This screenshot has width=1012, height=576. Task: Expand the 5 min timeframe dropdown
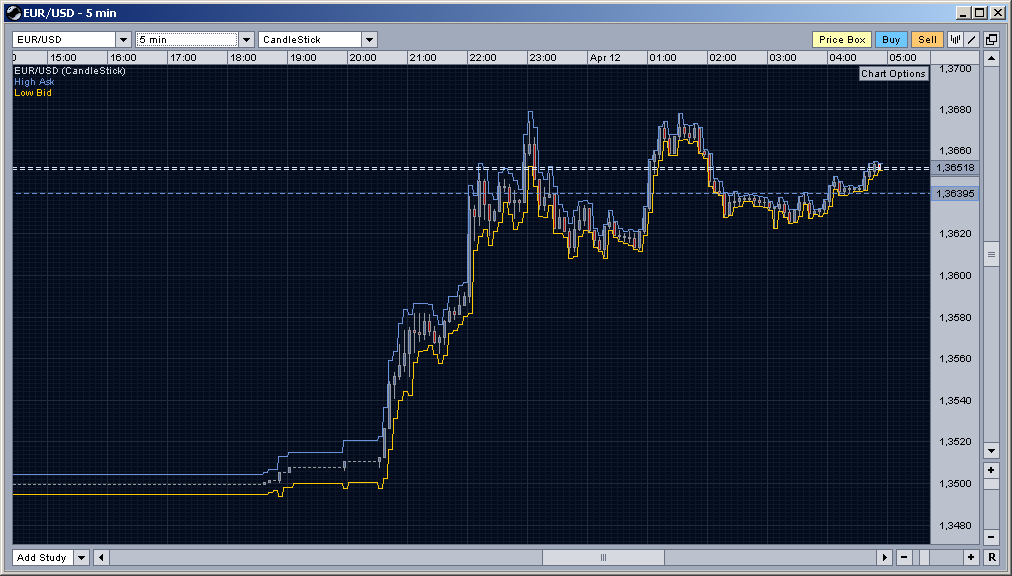[247, 40]
